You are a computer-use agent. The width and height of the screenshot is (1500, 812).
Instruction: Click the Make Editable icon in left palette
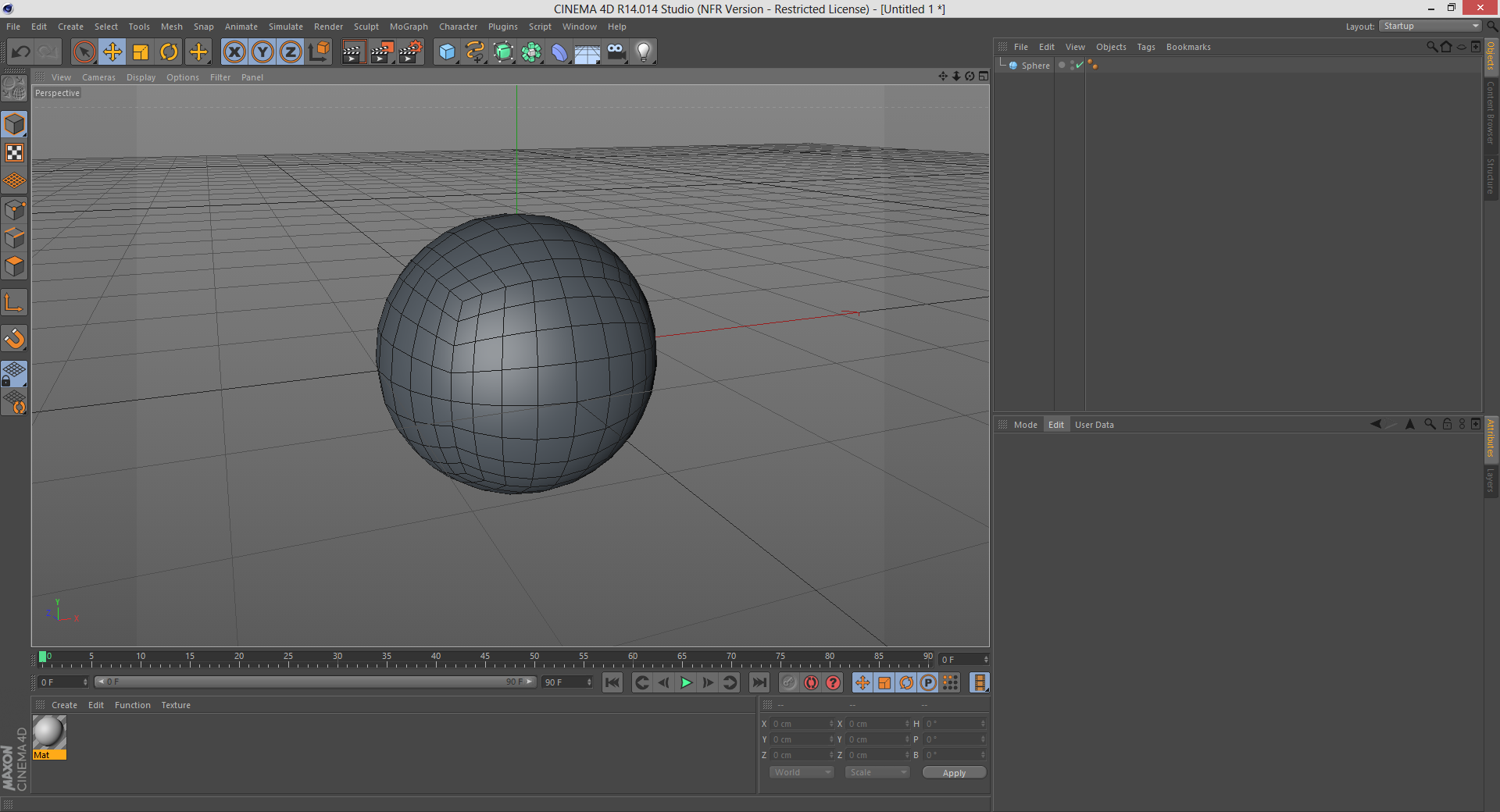click(14, 88)
